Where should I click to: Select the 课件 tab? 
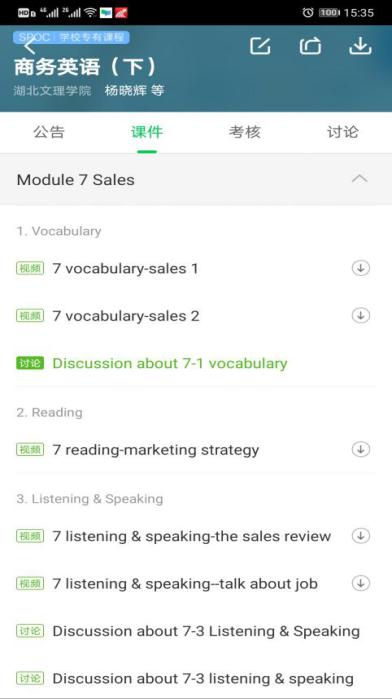[x=147, y=132]
